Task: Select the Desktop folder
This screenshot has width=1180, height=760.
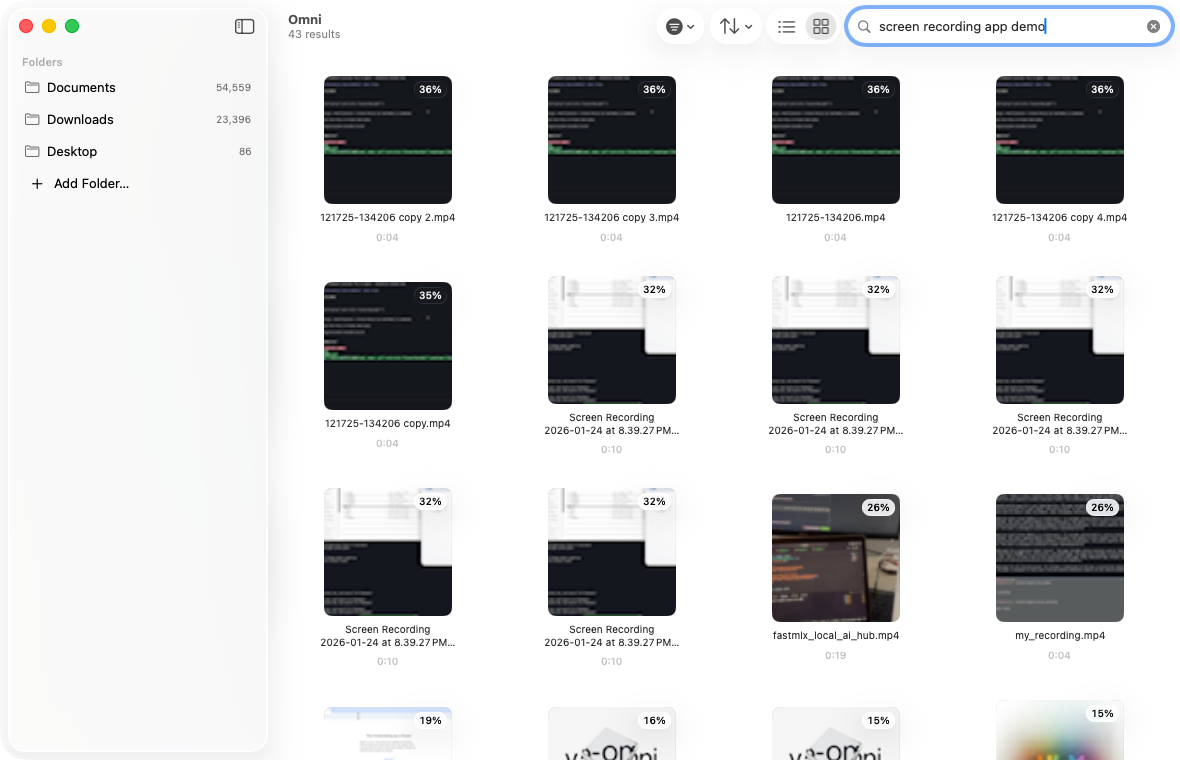Action: click(x=138, y=151)
